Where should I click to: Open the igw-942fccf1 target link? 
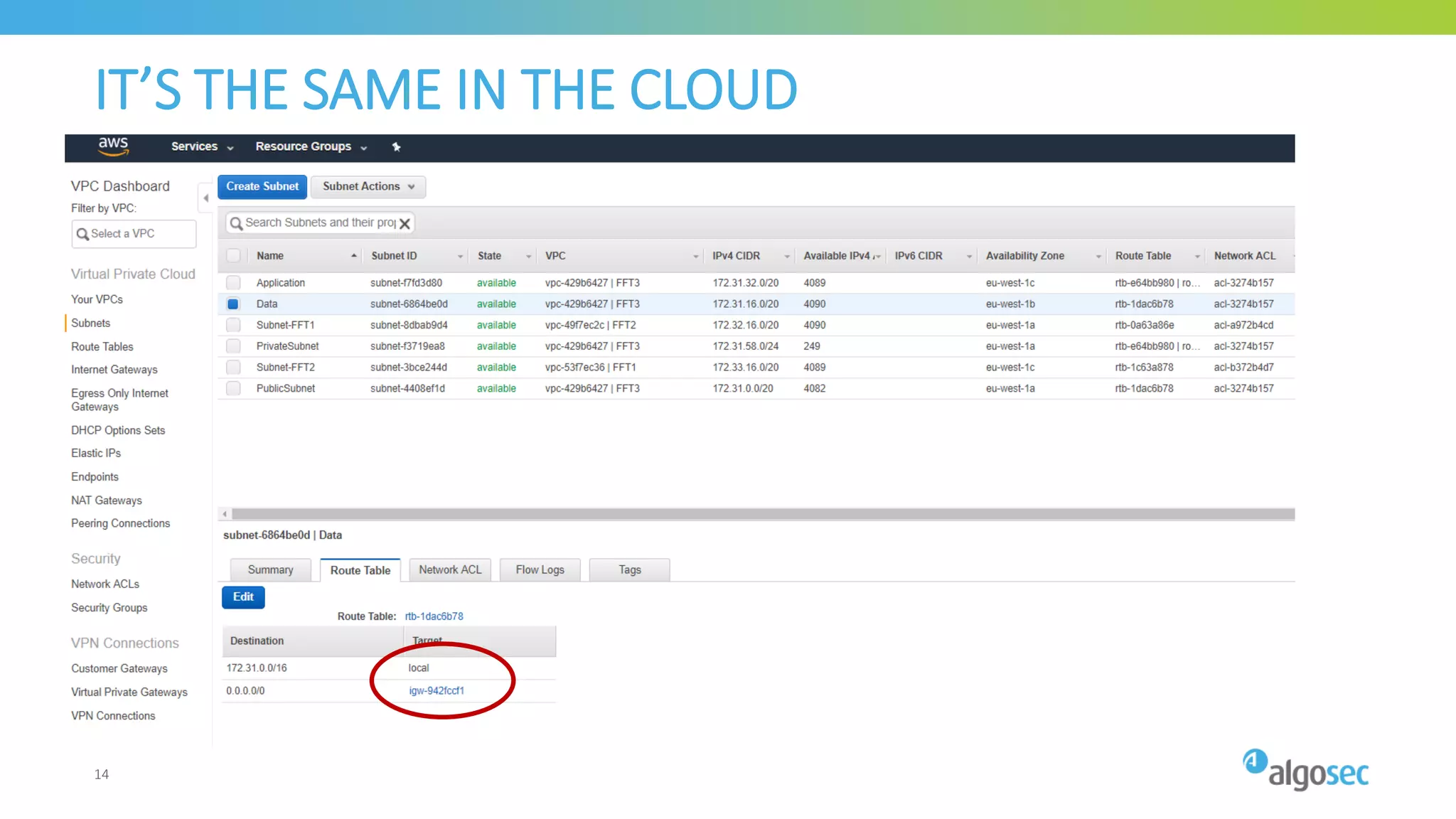pyautogui.click(x=437, y=691)
